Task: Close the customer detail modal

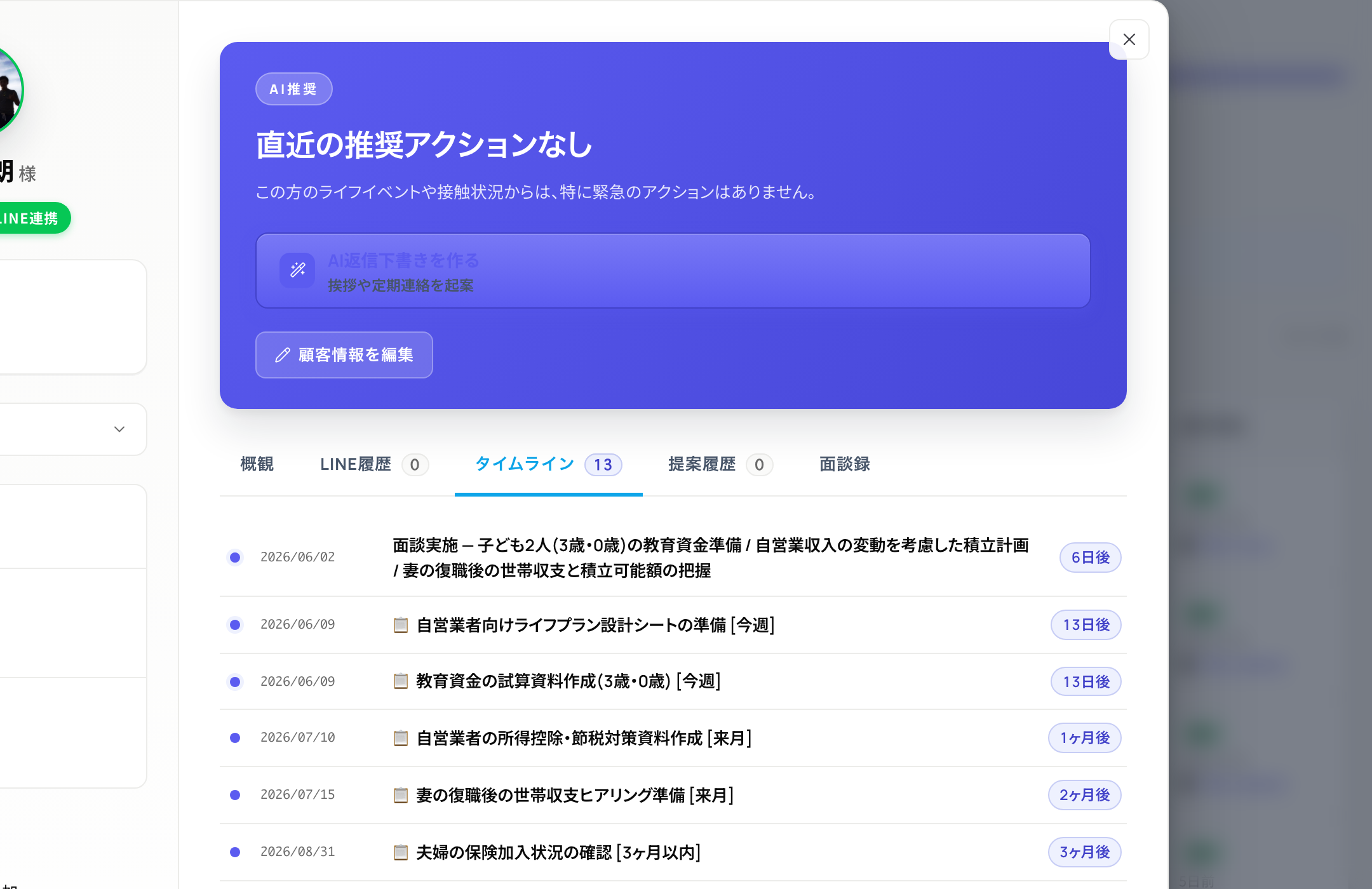Action: point(1129,39)
